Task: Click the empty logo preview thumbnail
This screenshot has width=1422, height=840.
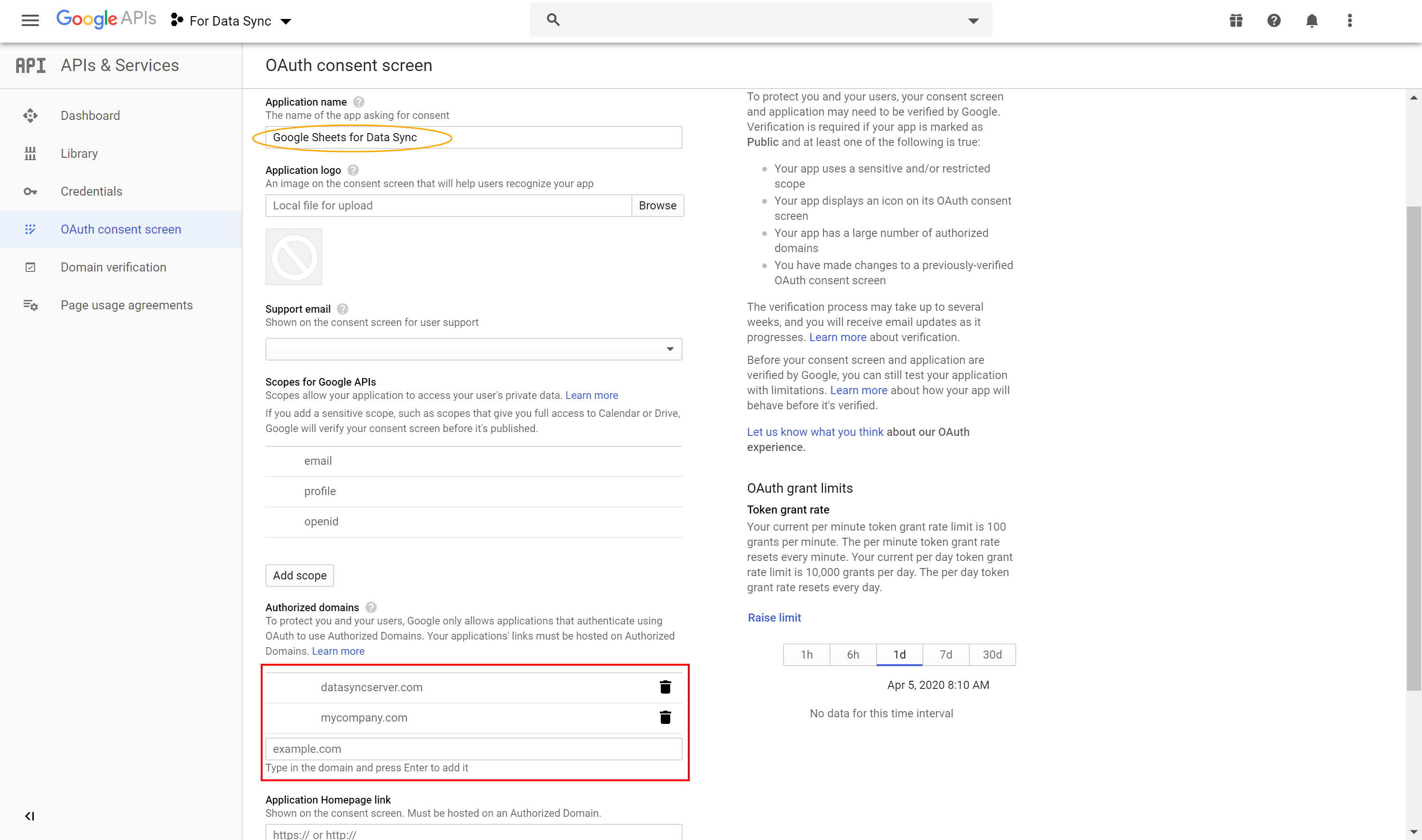Action: point(294,257)
